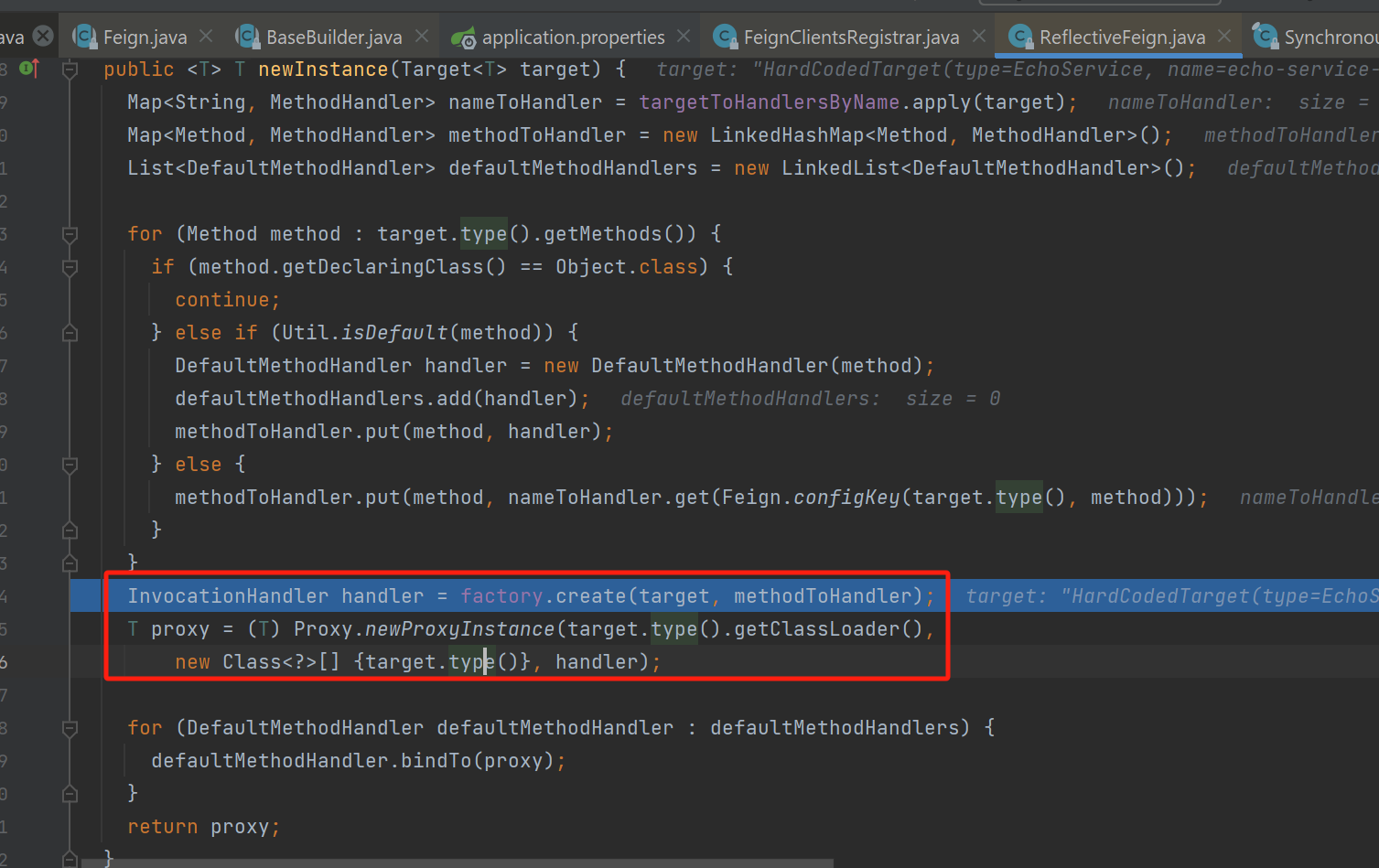Click fold end marker after defaultMethodHandler.bindTo line
This screenshot has width=1379, height=868.
(x=70, y=794)
